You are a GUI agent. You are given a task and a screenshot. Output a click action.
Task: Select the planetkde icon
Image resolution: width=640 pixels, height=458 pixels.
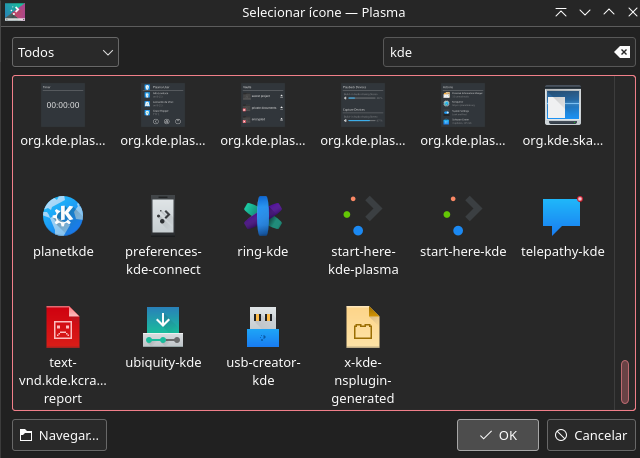click(x=62, y=216)
